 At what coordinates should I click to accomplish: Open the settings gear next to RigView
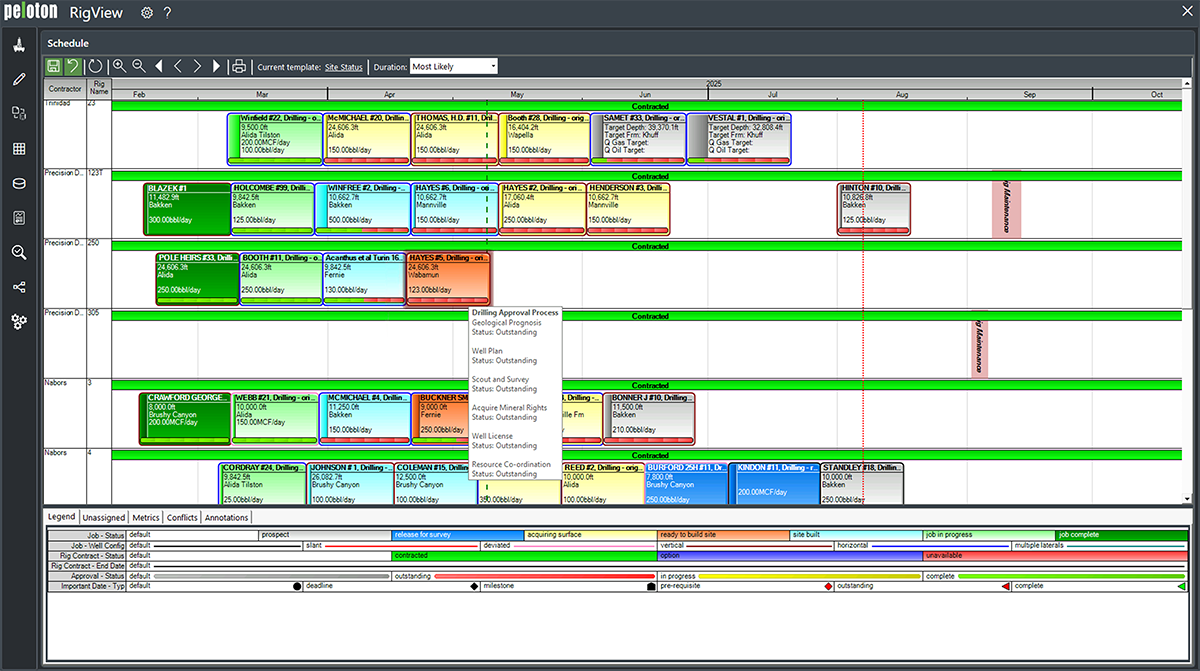146,13
